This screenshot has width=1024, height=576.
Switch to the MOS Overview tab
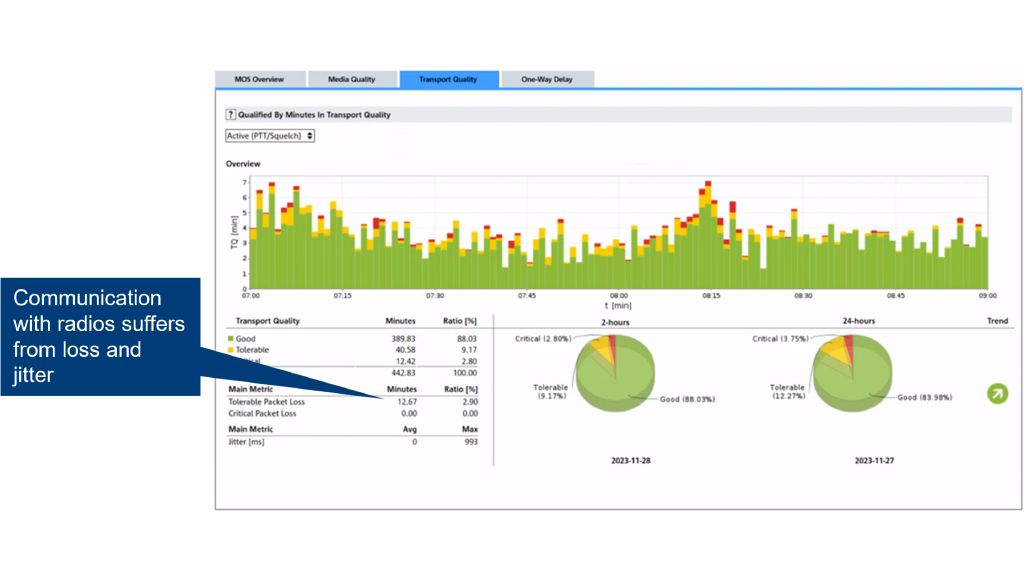tap(259, 79)
